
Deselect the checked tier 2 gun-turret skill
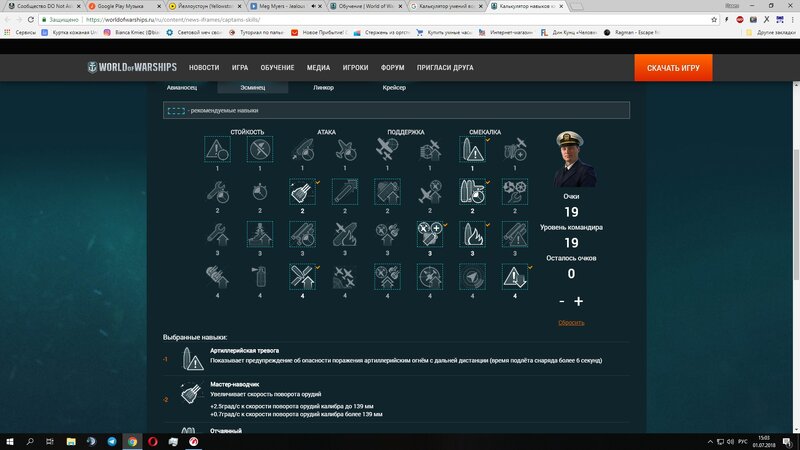pos(302,191)
